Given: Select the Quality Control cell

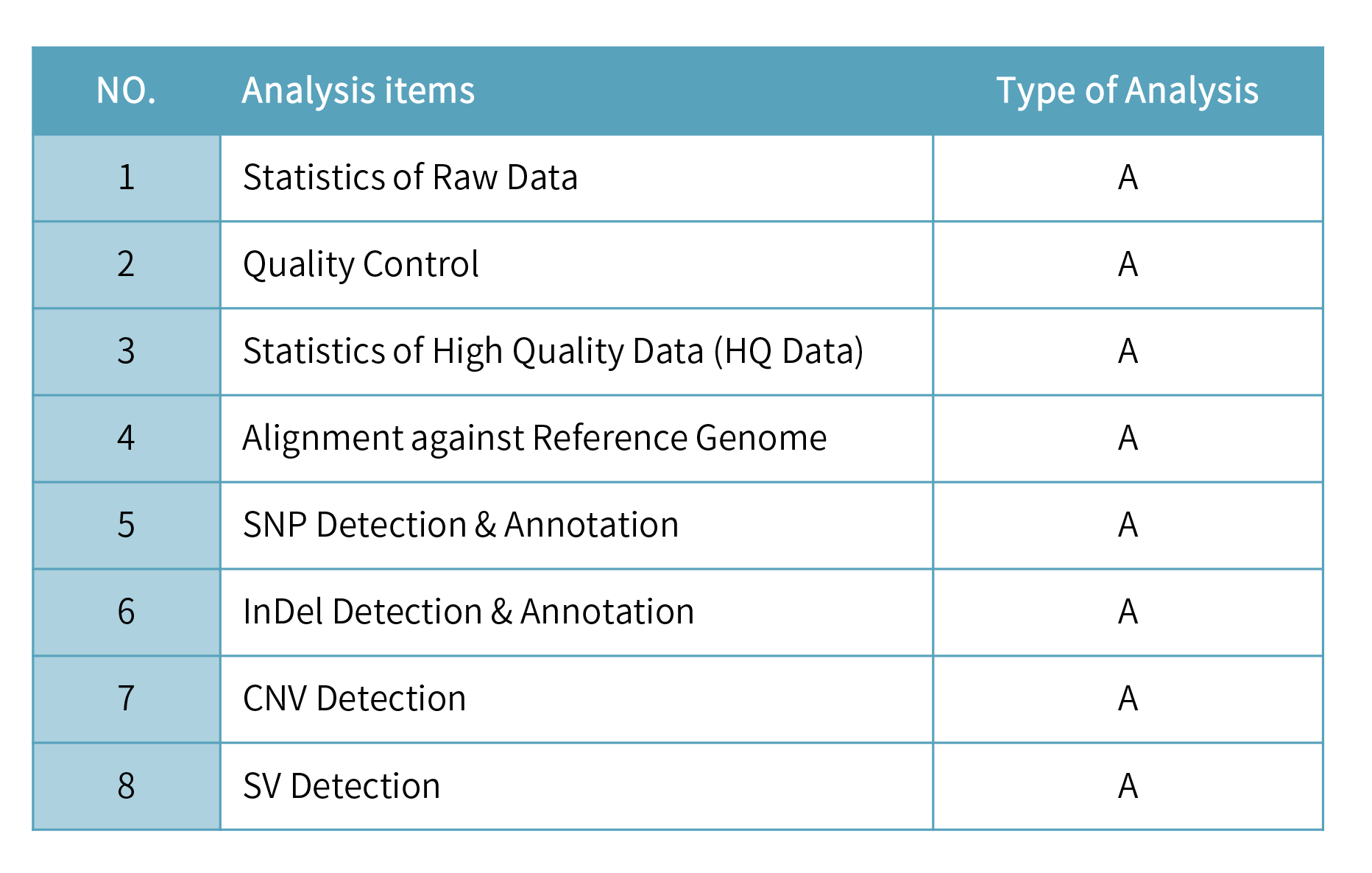Looking at the screenshot, I should tap(361, 264).
